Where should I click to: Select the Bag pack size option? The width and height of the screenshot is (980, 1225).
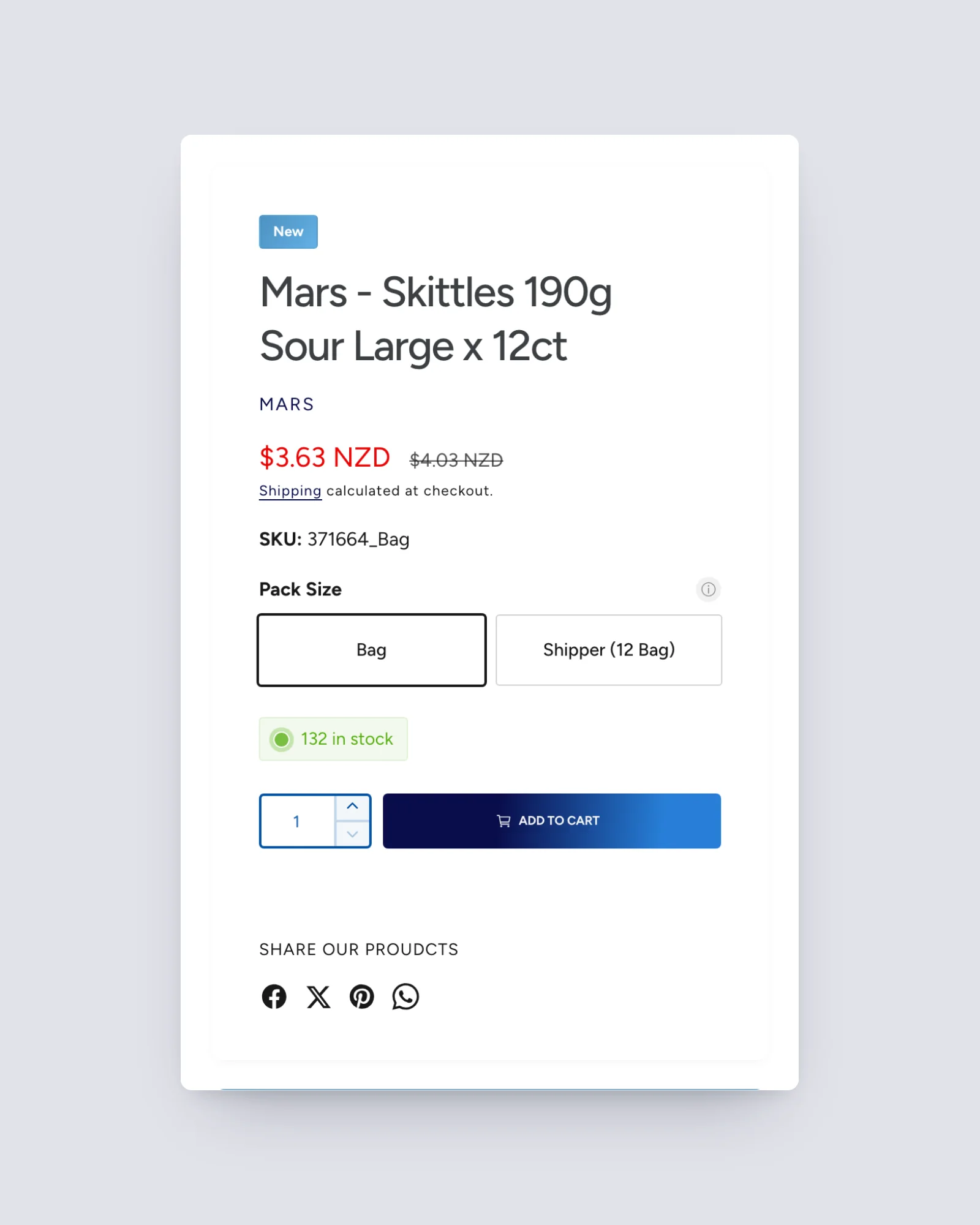(372, 650)
